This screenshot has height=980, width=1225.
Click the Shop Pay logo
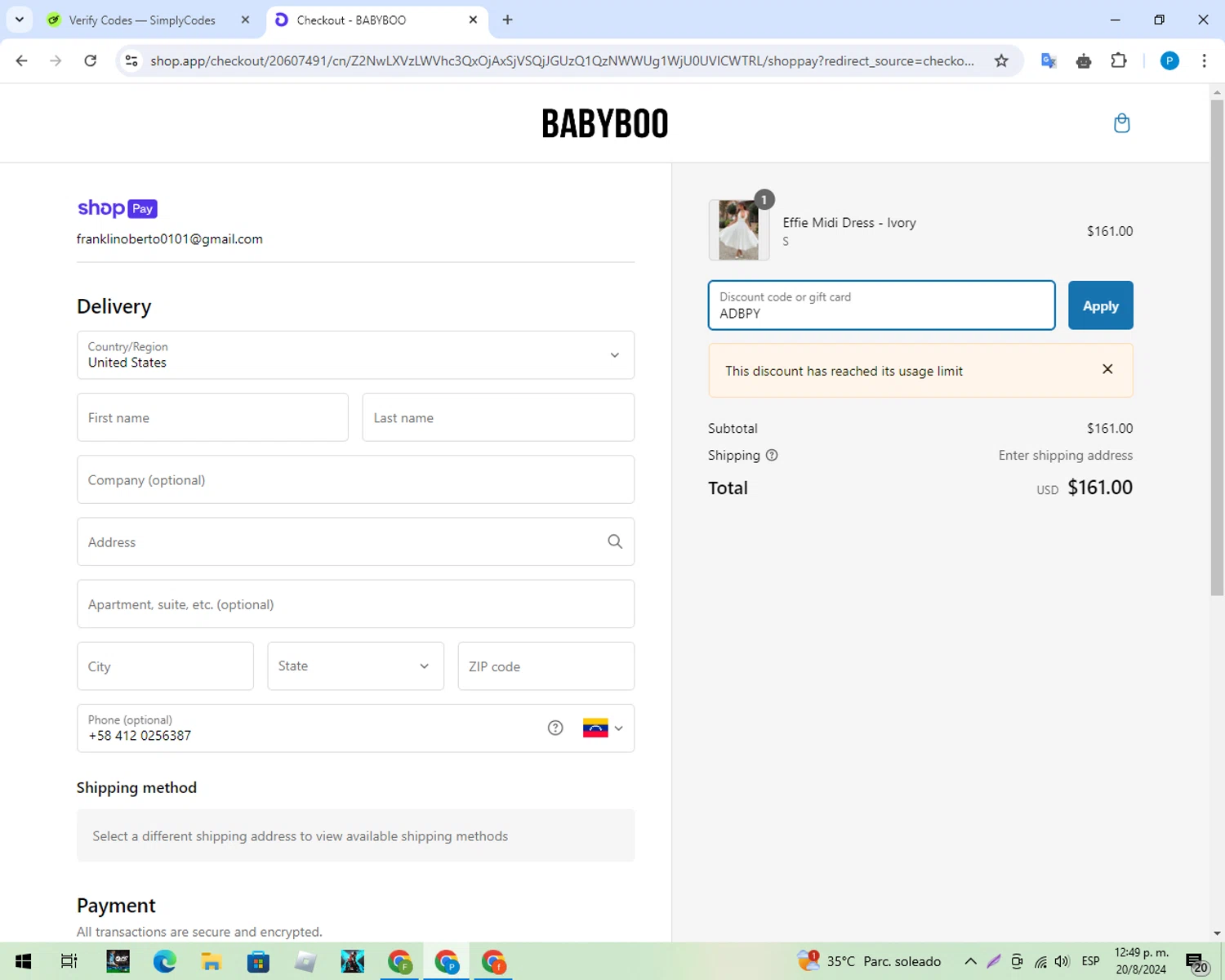coord(118,208)
